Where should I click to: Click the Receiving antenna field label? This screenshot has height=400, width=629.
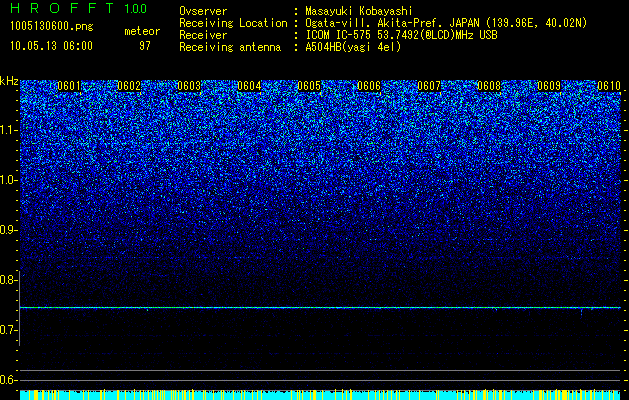pos(230,47)
